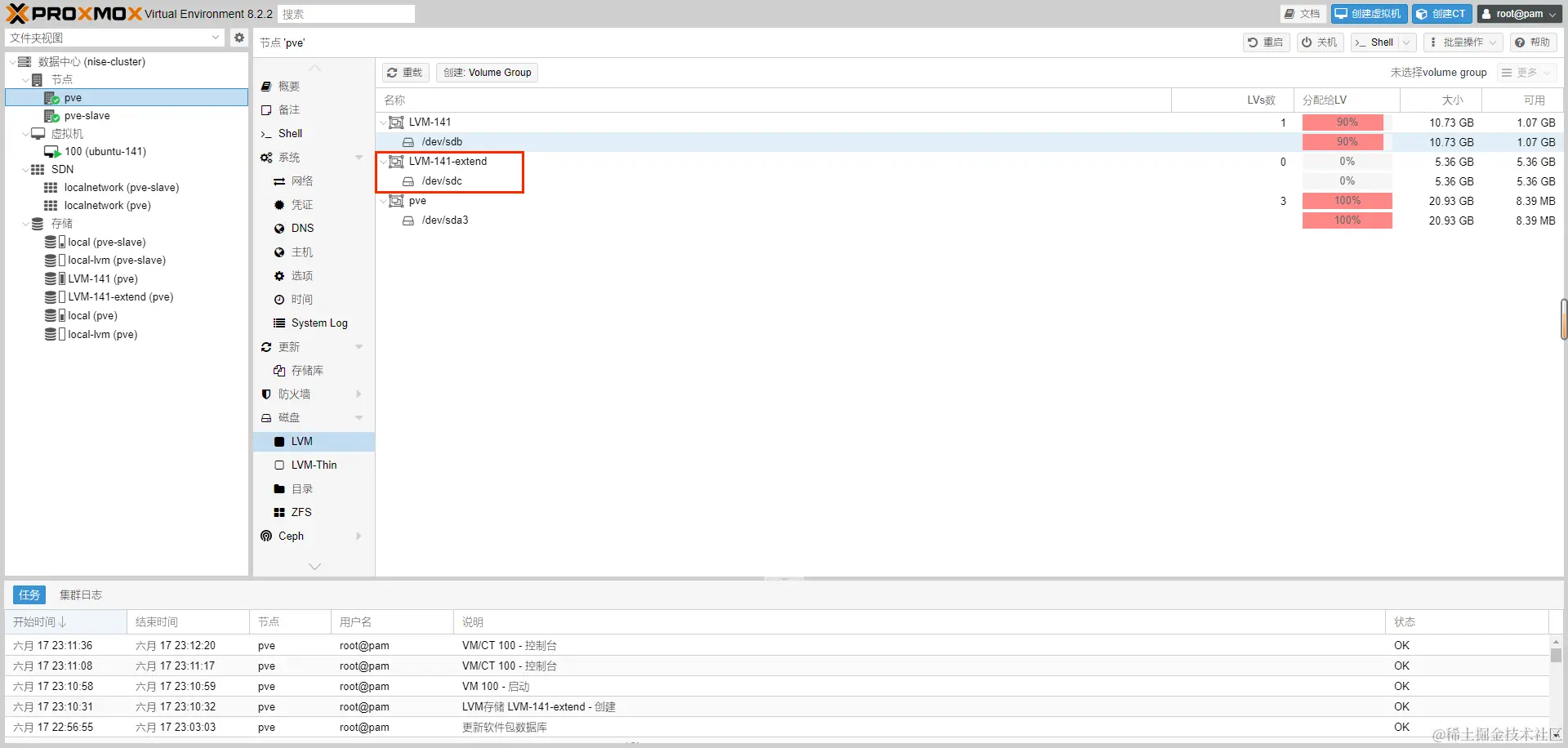1568x748 pixels.
Task: Open the Shell entry in node menu
Action: [314, 134]
